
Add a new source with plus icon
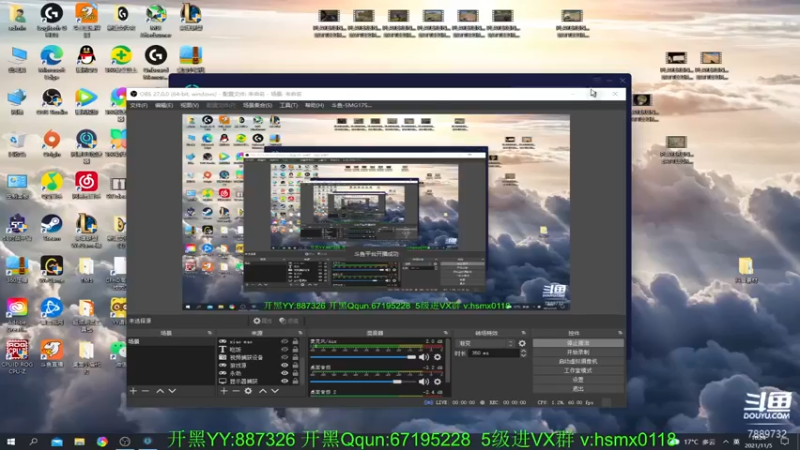[x=223, y=391]
